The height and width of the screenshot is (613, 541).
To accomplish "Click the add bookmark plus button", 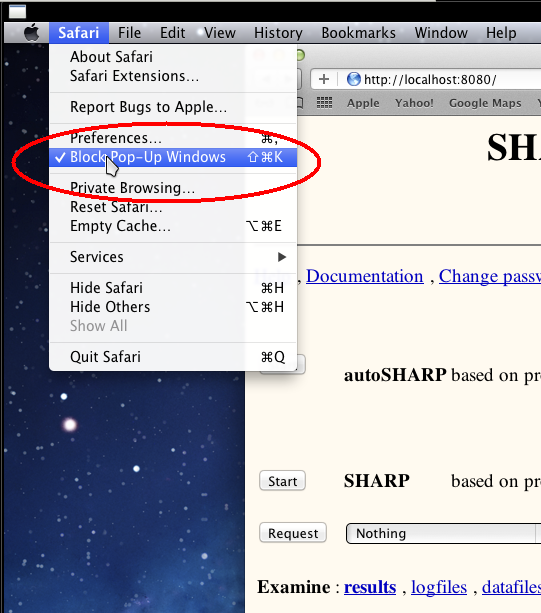I will (324, 79).
